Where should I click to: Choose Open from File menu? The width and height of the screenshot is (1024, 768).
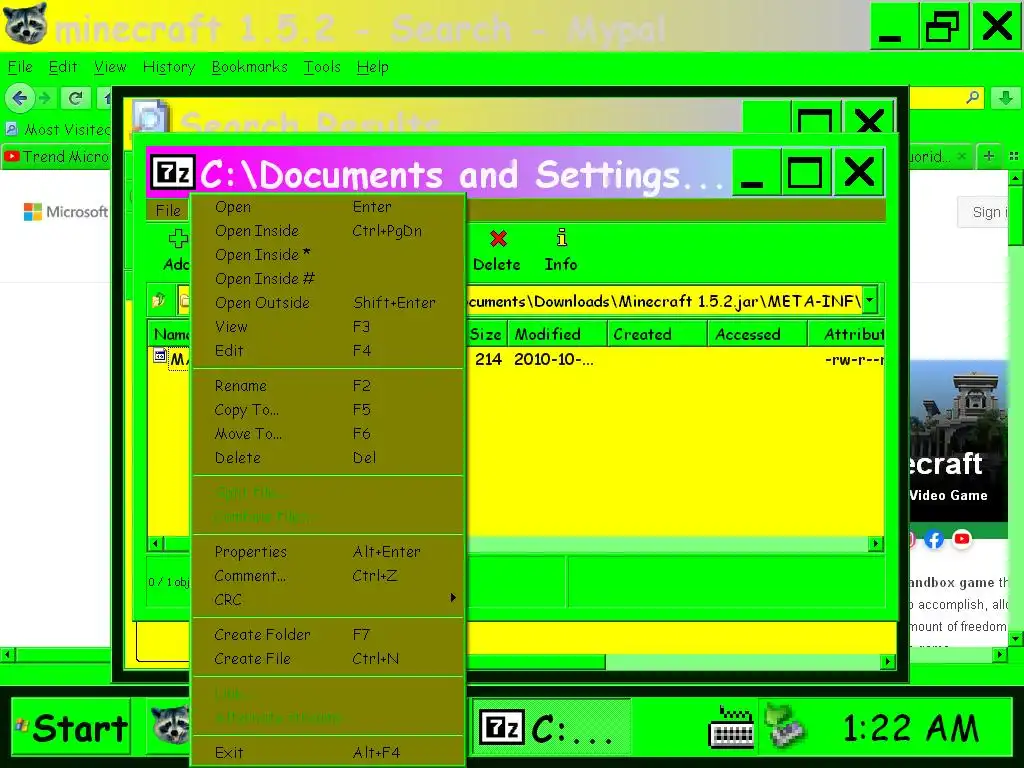click(328, 207)
